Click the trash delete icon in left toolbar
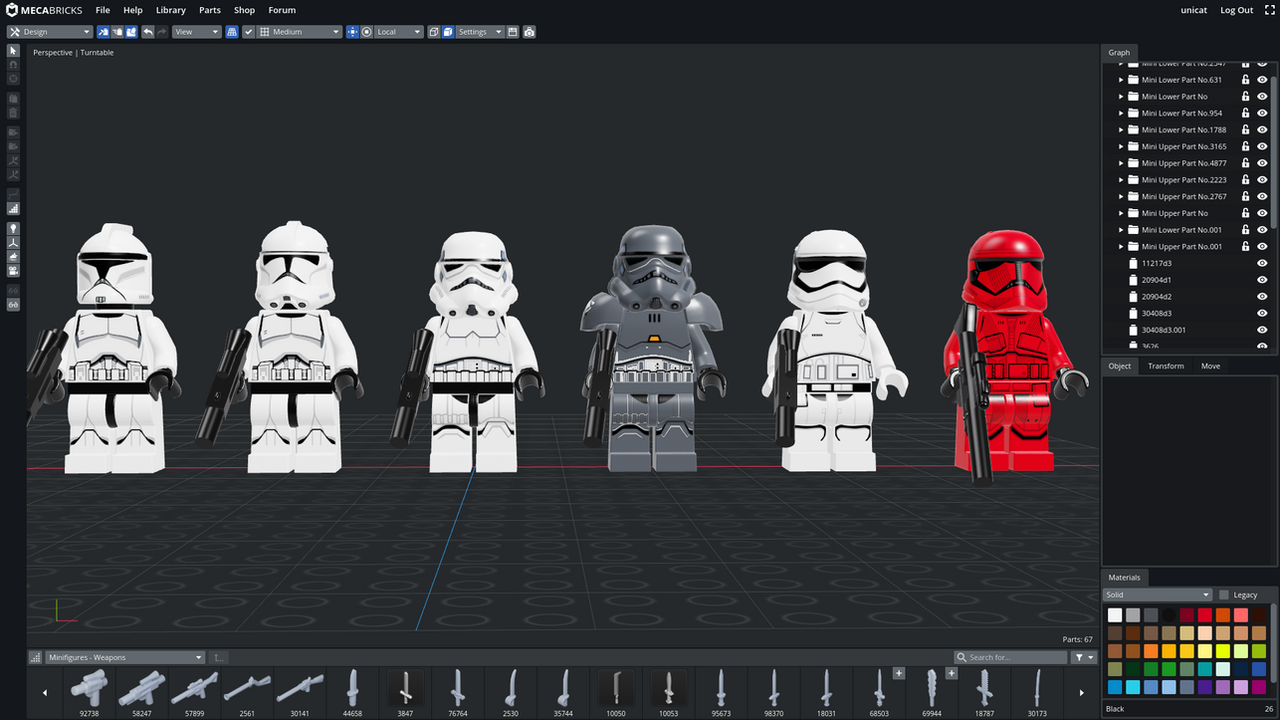Image resolution: width=1280 pixels, height=720 pixels. [13, 112]
